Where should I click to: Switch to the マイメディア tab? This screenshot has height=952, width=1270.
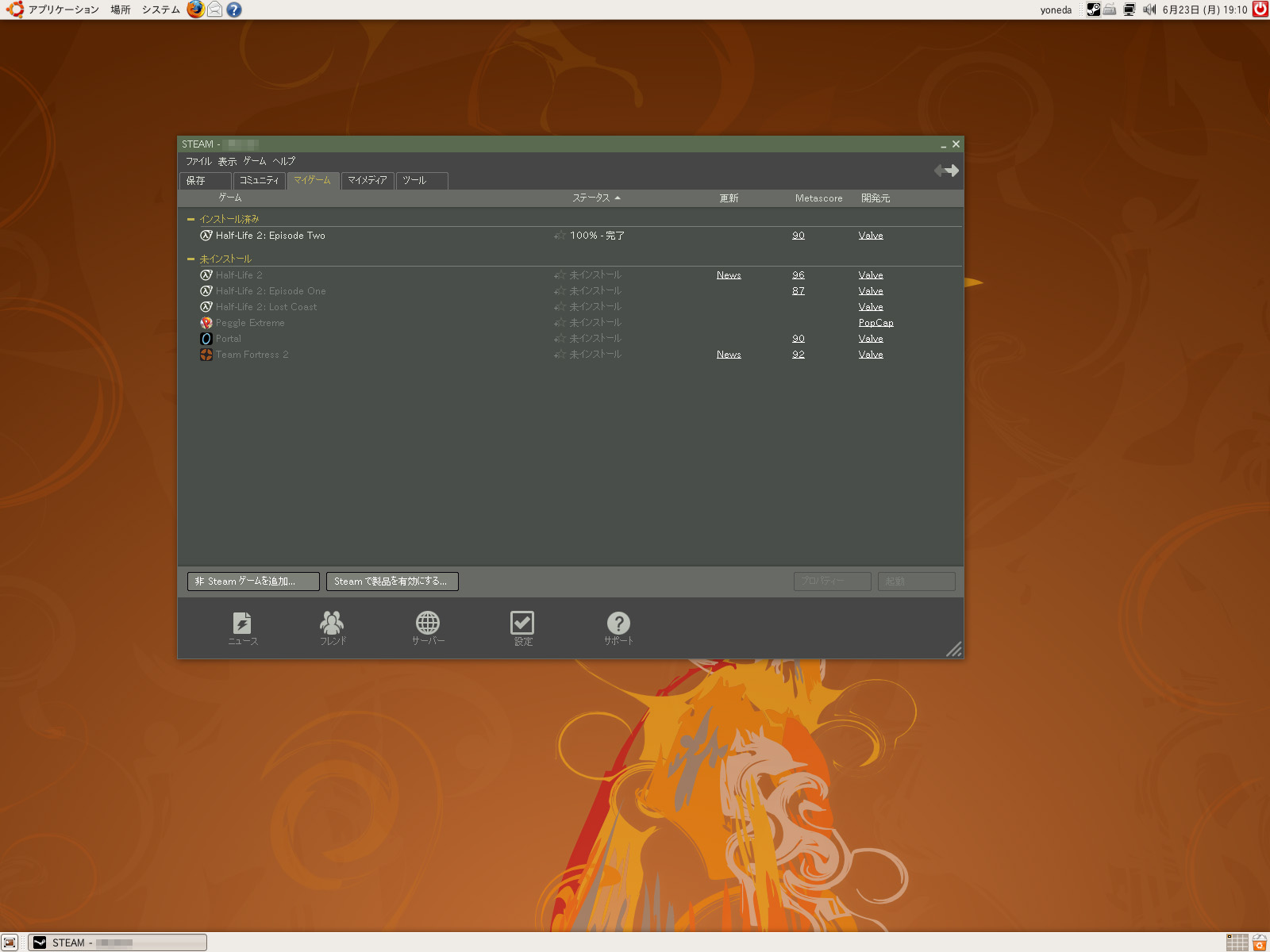pos(368,181)
